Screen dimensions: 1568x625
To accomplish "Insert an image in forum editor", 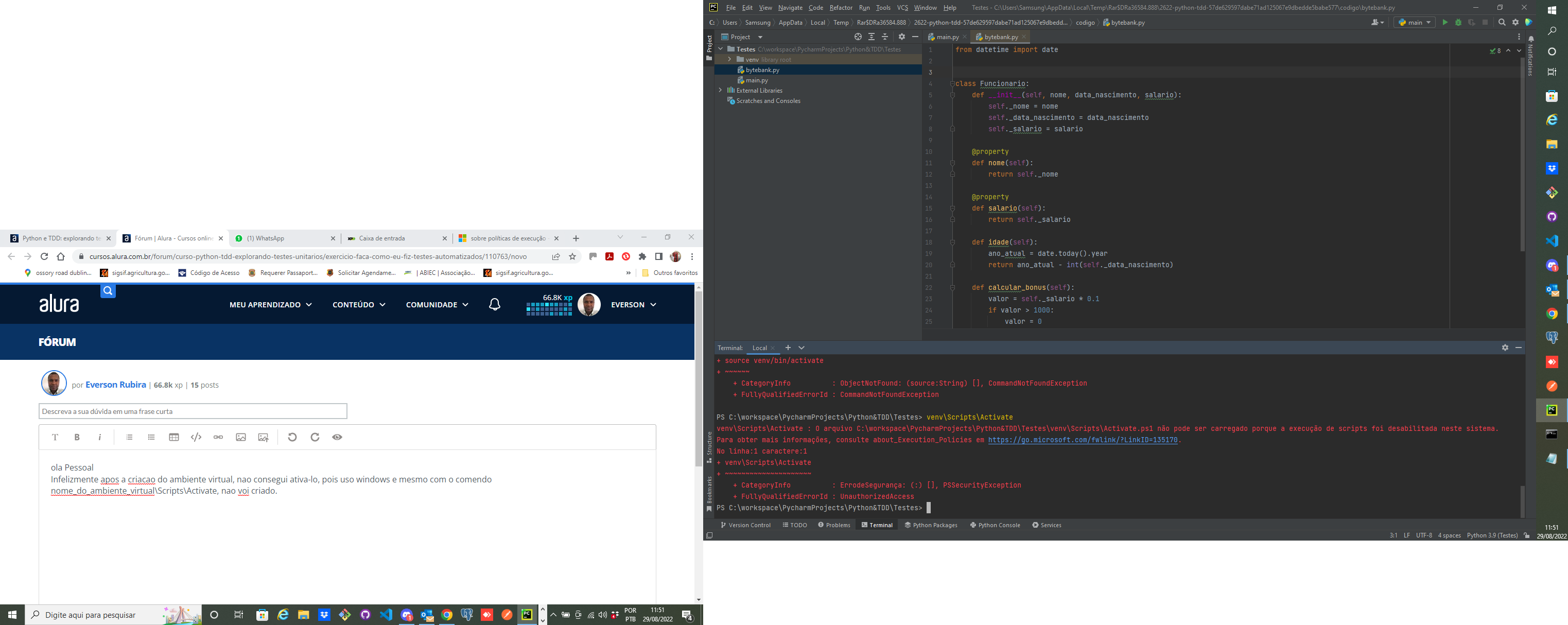I will [240, 437].
